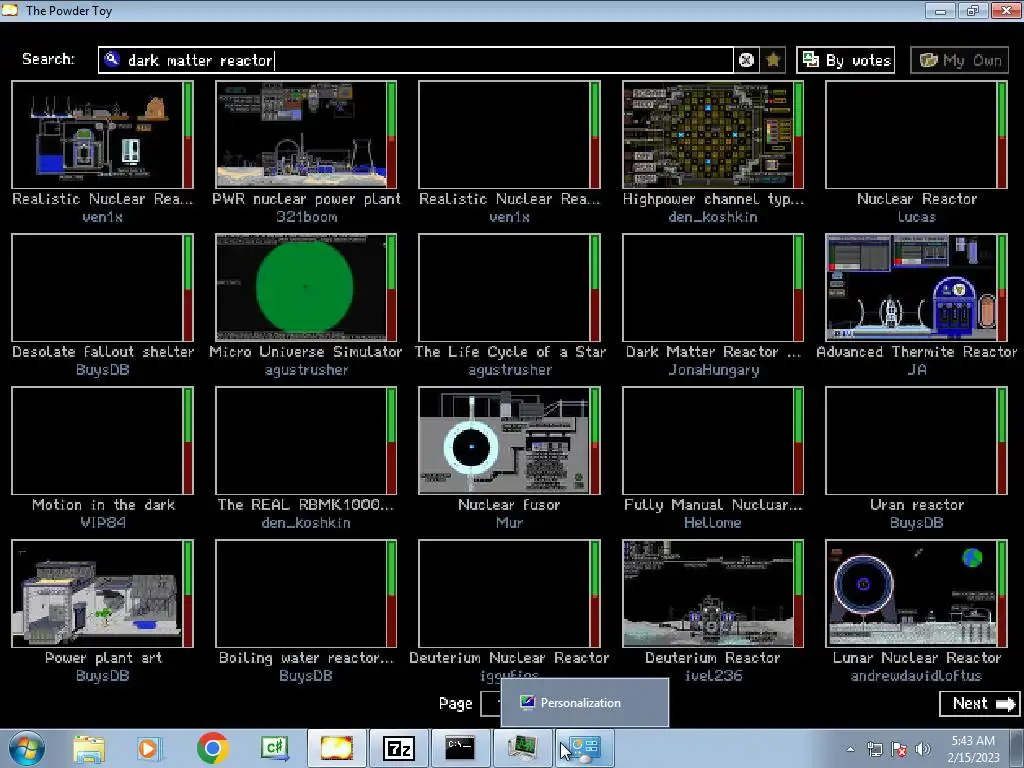Image resolution: width=1024 pixels, height=768 pixels.
Task: Click author JonaHungary under Dark Matter Reactor
Action: pos(713,370)
